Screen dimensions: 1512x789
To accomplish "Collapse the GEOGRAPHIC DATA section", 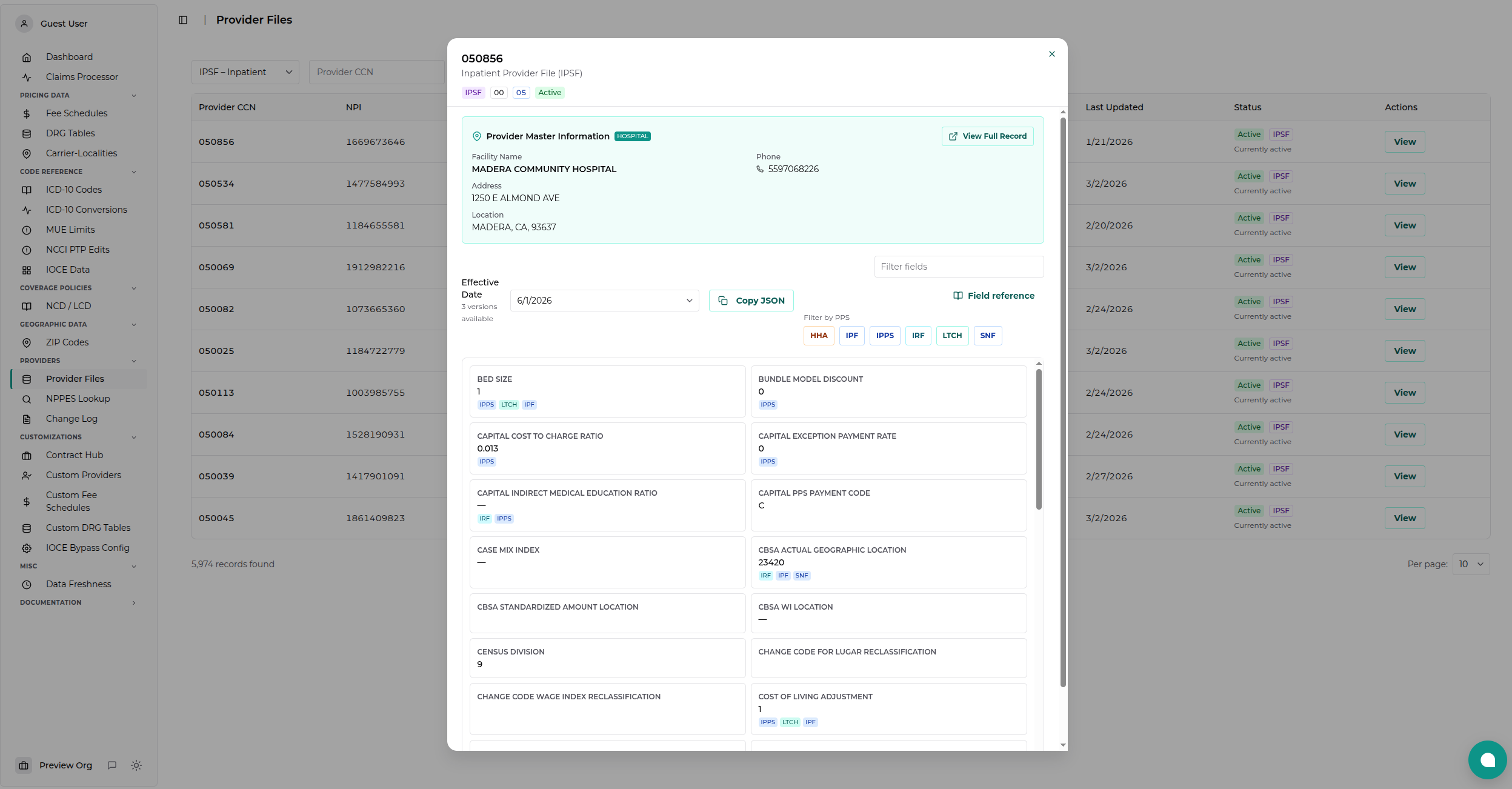I will click(x=78, y=324).
